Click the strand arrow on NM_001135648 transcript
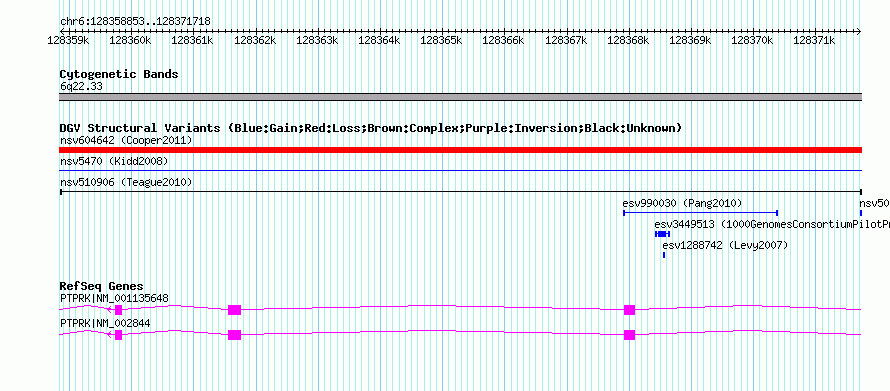 [110, 309]
